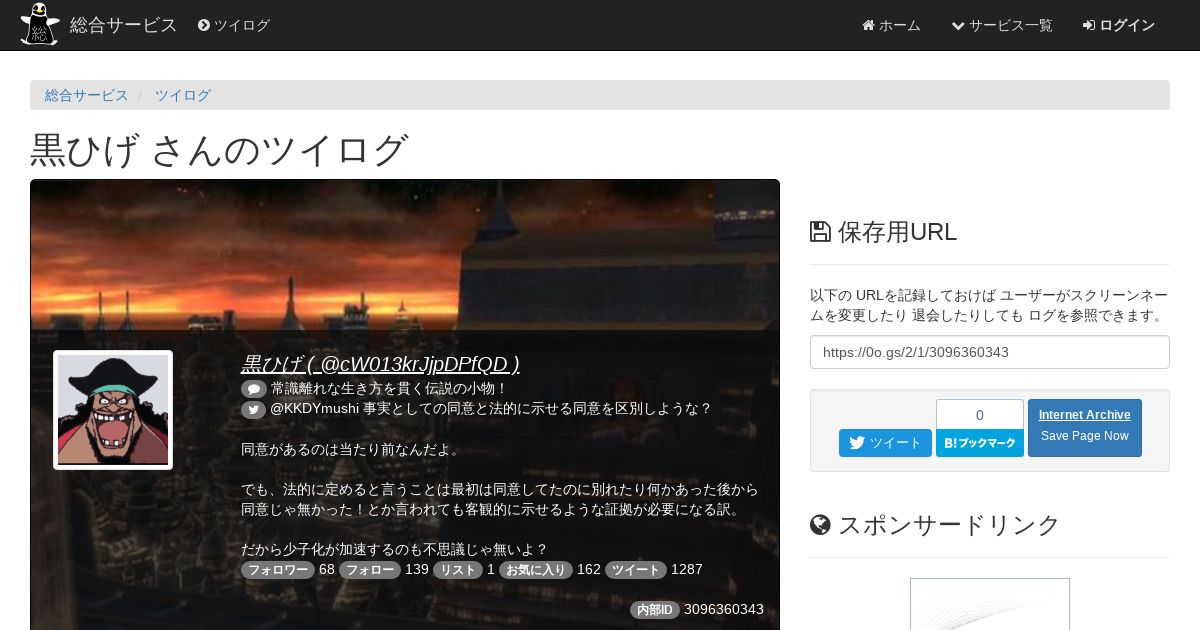Screen dimensions: 1200x630
Task: Click the Hatena bookmark count 0
Action: click(980, 414)
